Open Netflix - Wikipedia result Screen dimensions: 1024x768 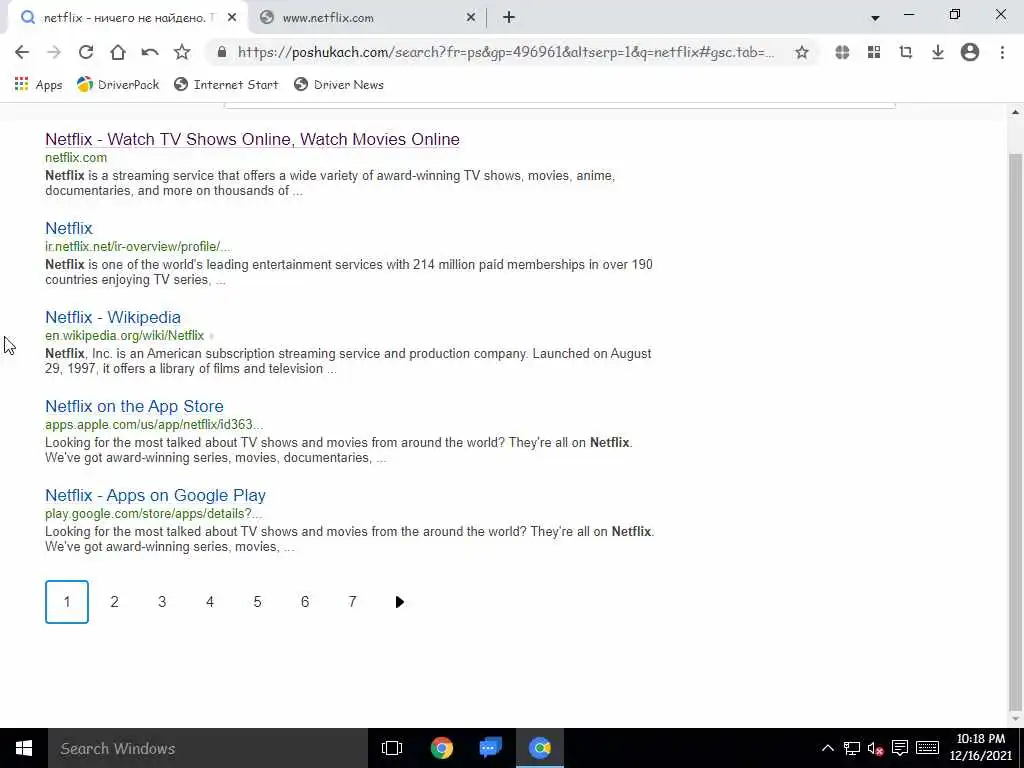click(113, 317)
